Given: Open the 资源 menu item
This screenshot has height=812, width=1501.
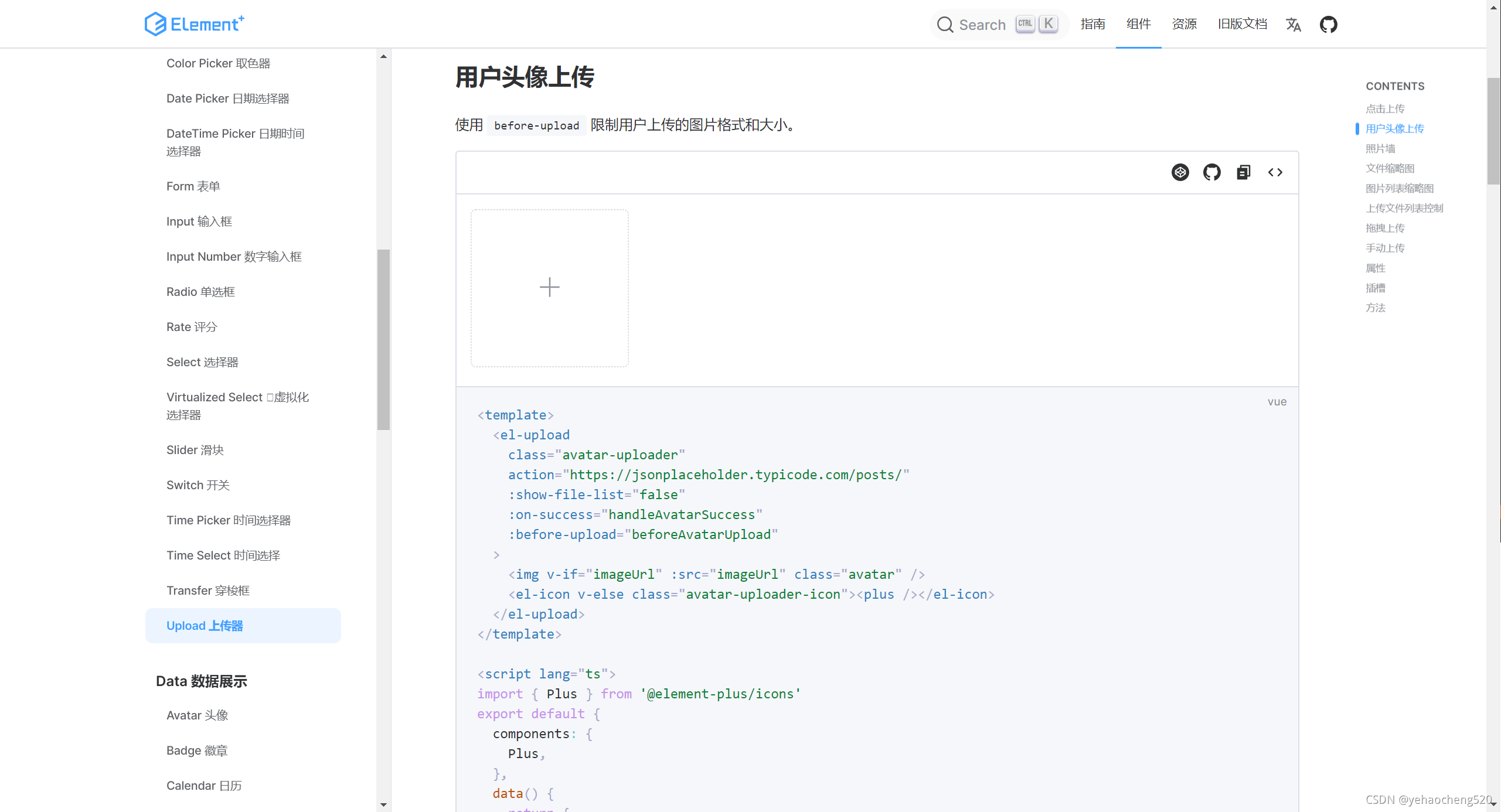Looking at the screenshot, I should point(1183,24).
